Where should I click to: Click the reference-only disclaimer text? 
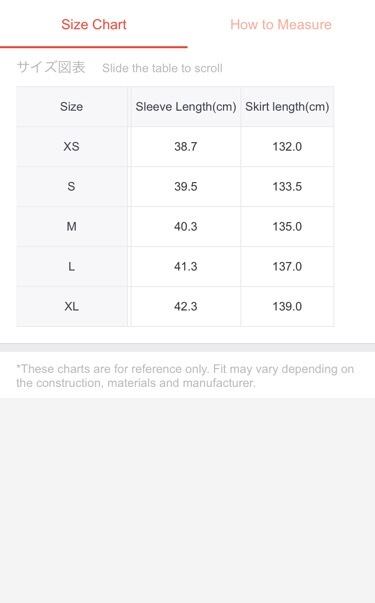tap(185, 376)
